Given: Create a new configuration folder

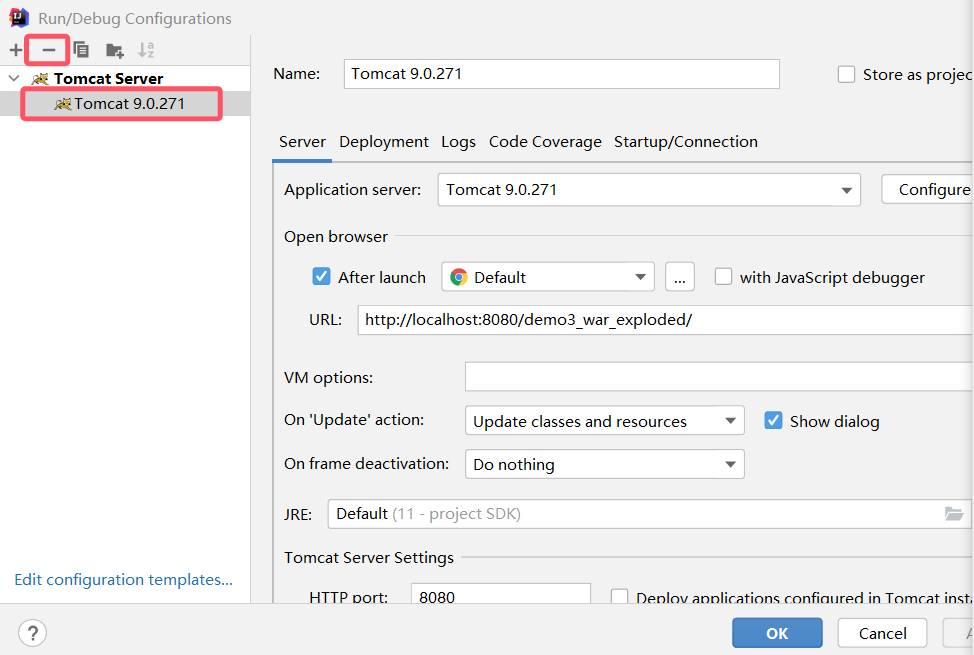Looking at the screenshot, I should pos(114,50).
